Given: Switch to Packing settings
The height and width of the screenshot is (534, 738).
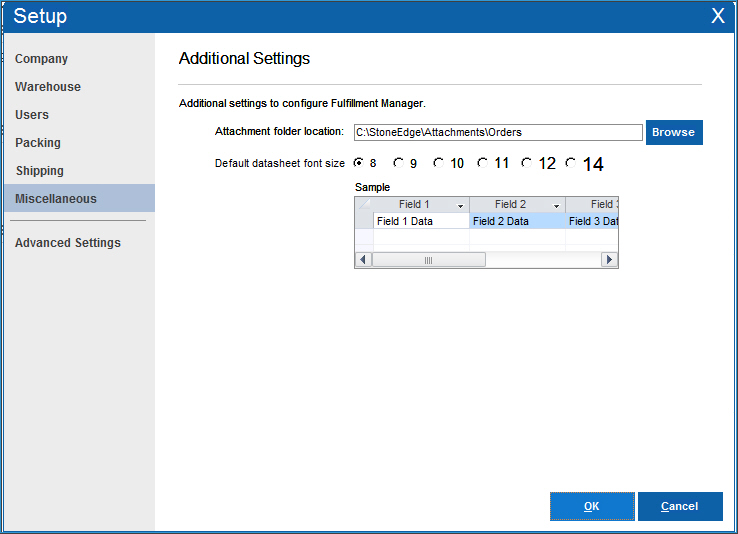Looking at the screenshot, I should (38, 143).
